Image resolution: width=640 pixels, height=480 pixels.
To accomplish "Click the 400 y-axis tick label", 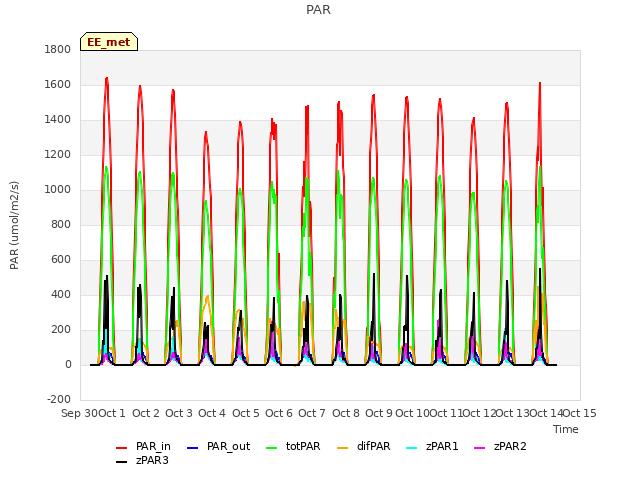I will click(61, 295).
